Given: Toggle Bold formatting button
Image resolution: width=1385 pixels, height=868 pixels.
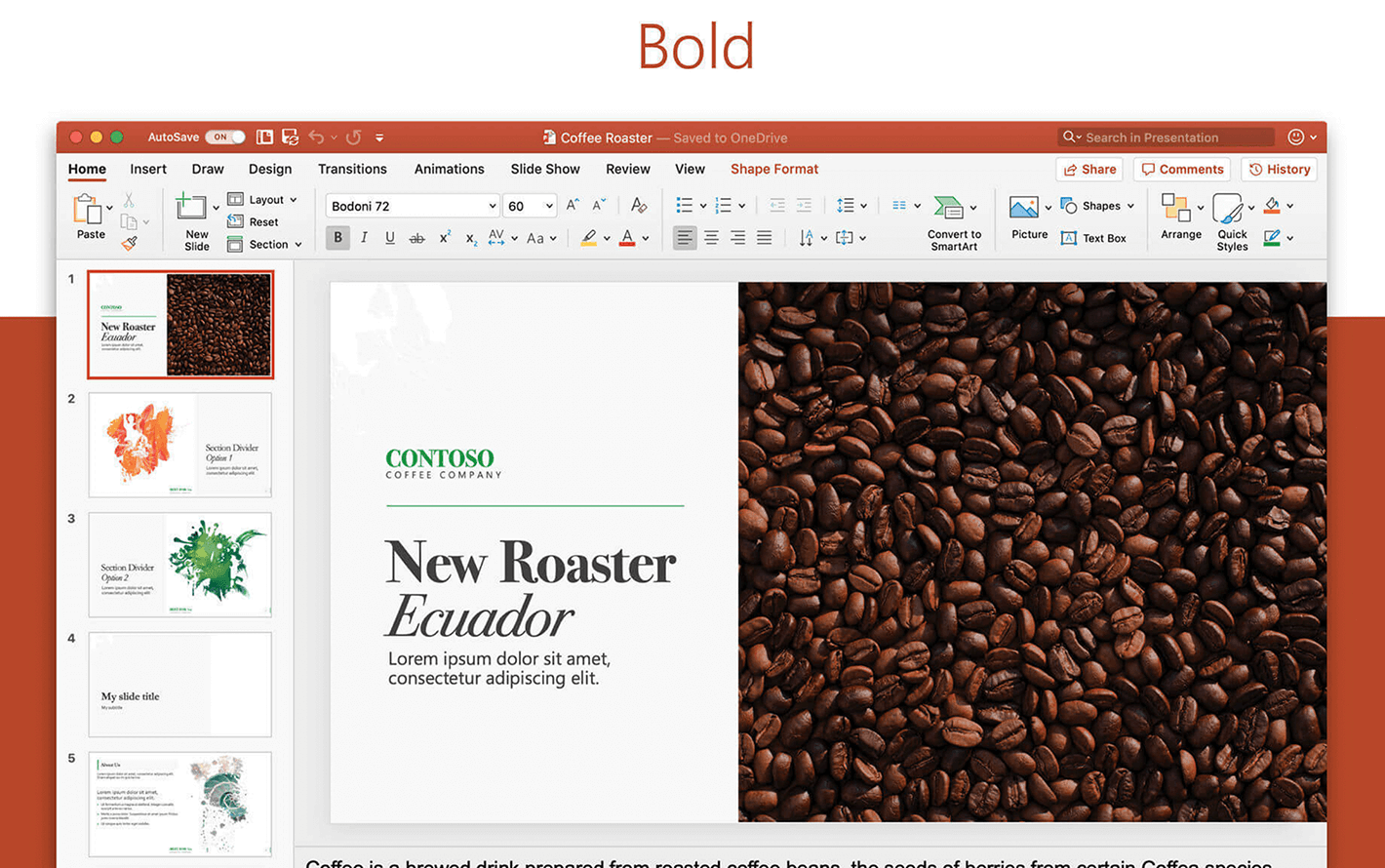Looking at the screenshot, I should point(337,237).
